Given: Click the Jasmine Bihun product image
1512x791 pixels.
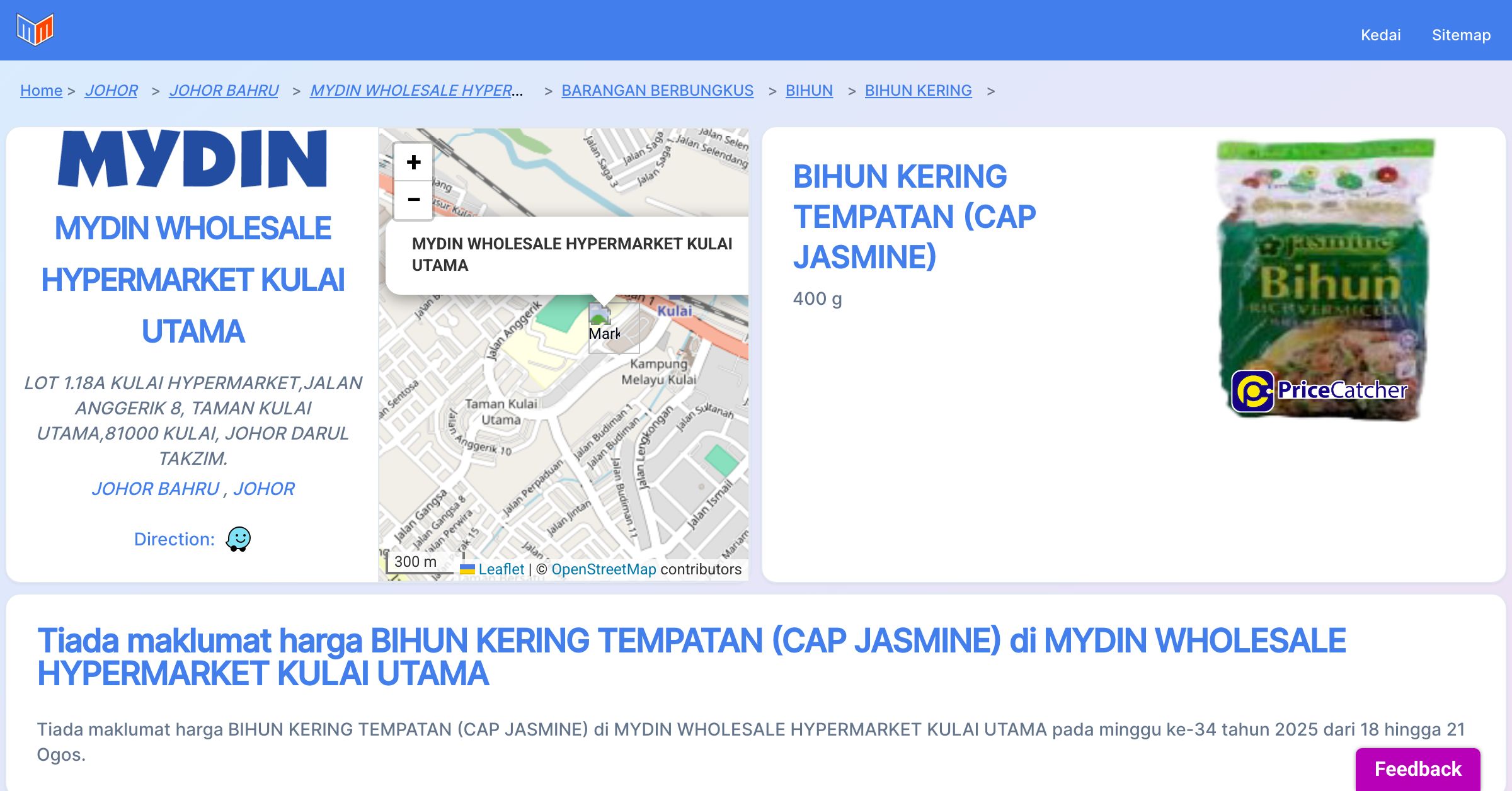Looking at the screenshot, I should click(1326, 280).
